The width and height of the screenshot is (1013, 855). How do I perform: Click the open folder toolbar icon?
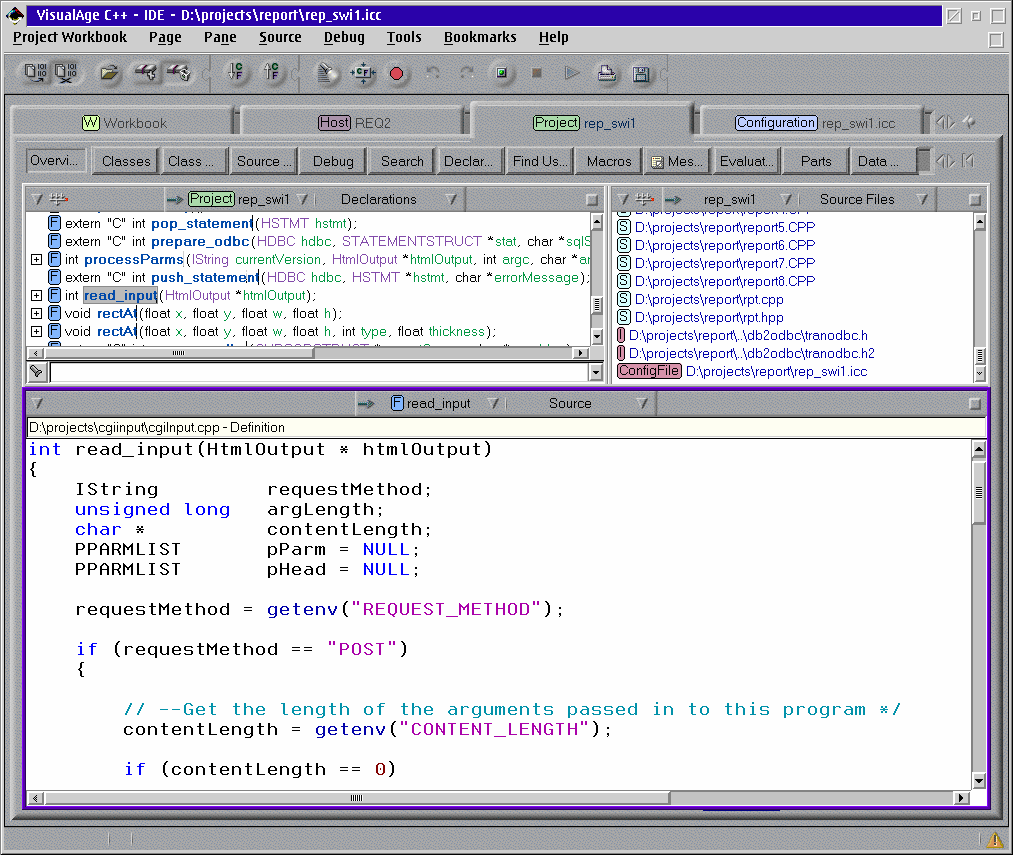pos(109,73)
